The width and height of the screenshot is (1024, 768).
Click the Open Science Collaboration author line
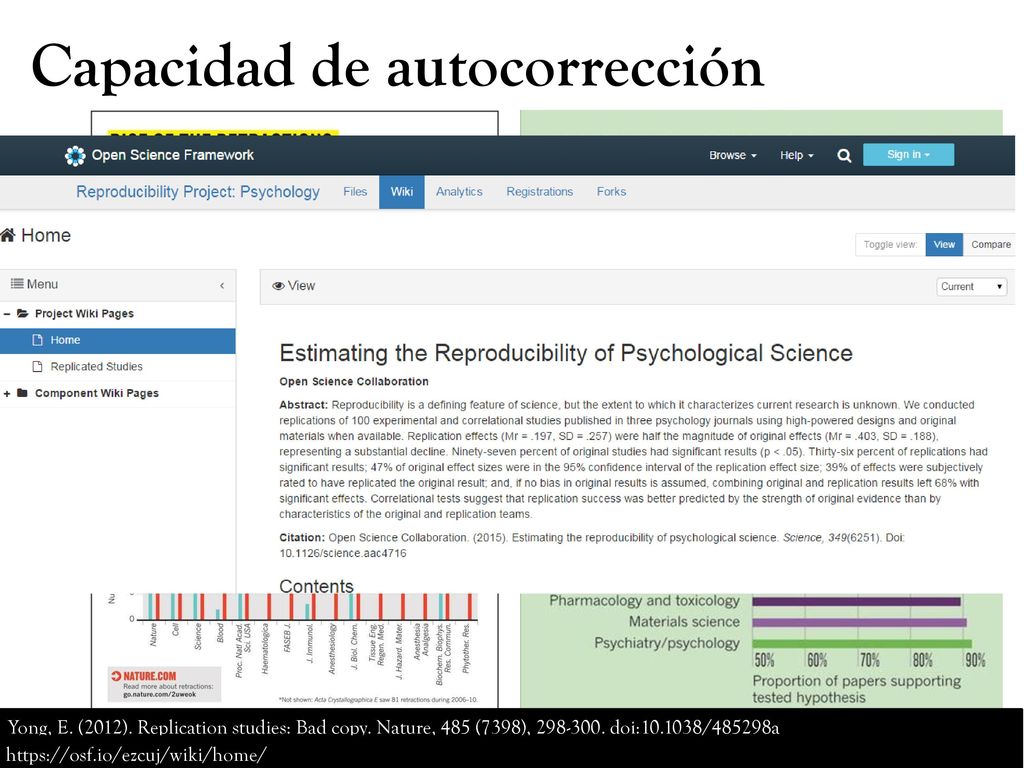354,381
